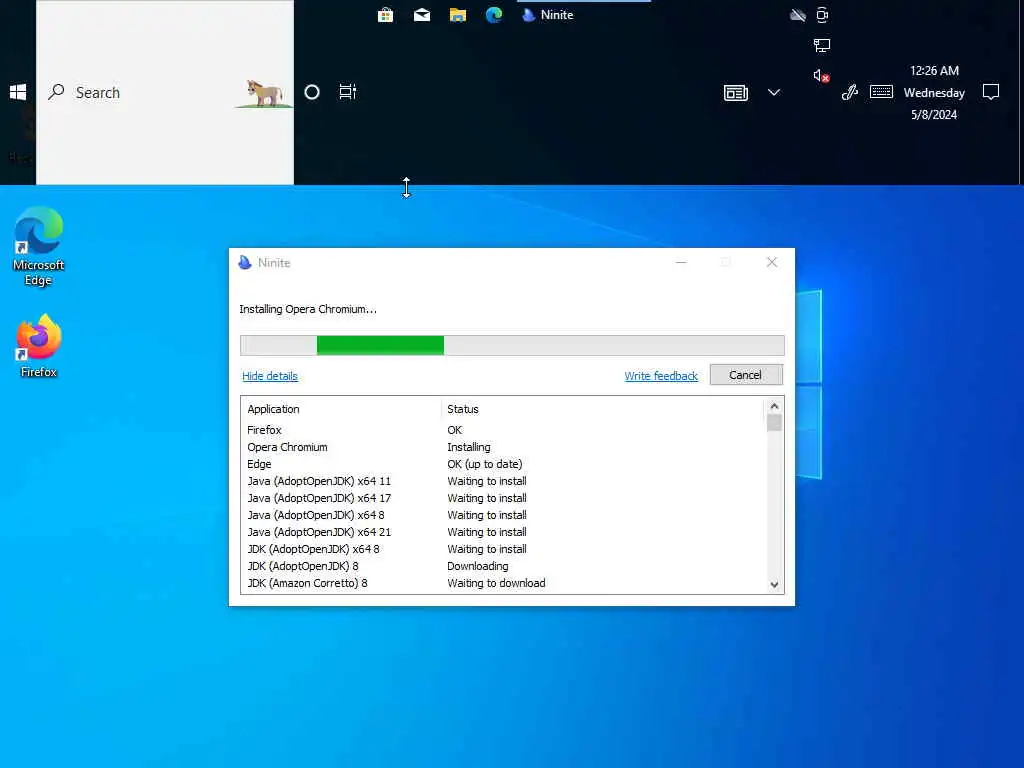Click the Downloading status text
Image resolution: width=1024 pixels, height=768 pixels.
tap(477, 566)
